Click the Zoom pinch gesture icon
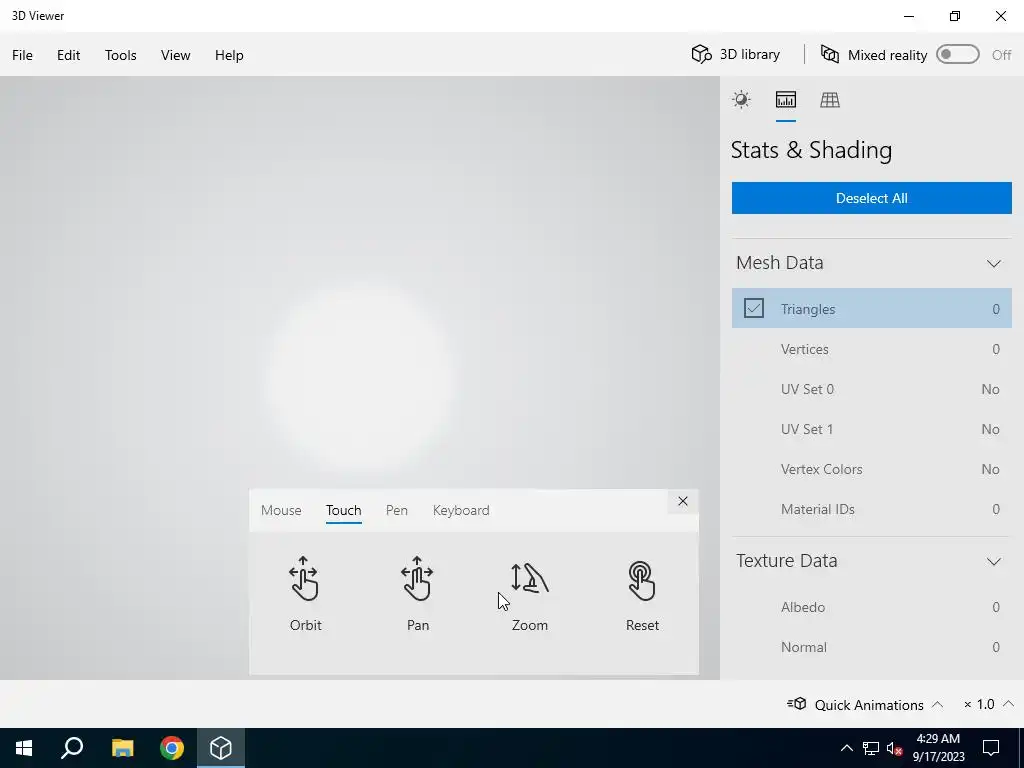The image size is (1024, 768). pyautogui.click(x=530, y=579)
